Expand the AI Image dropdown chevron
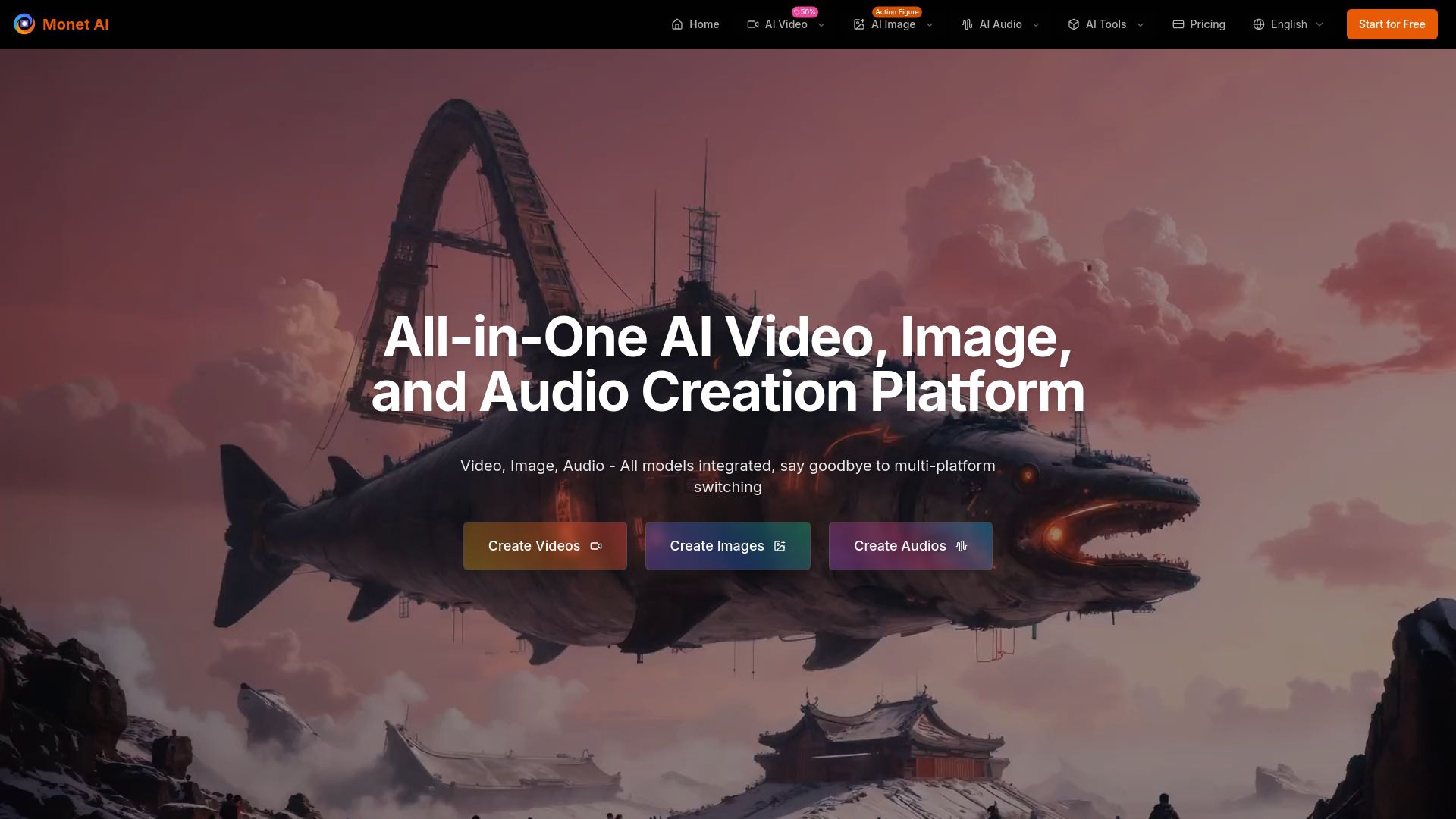Screen dimensions: 1456x819 pos(930,25)
